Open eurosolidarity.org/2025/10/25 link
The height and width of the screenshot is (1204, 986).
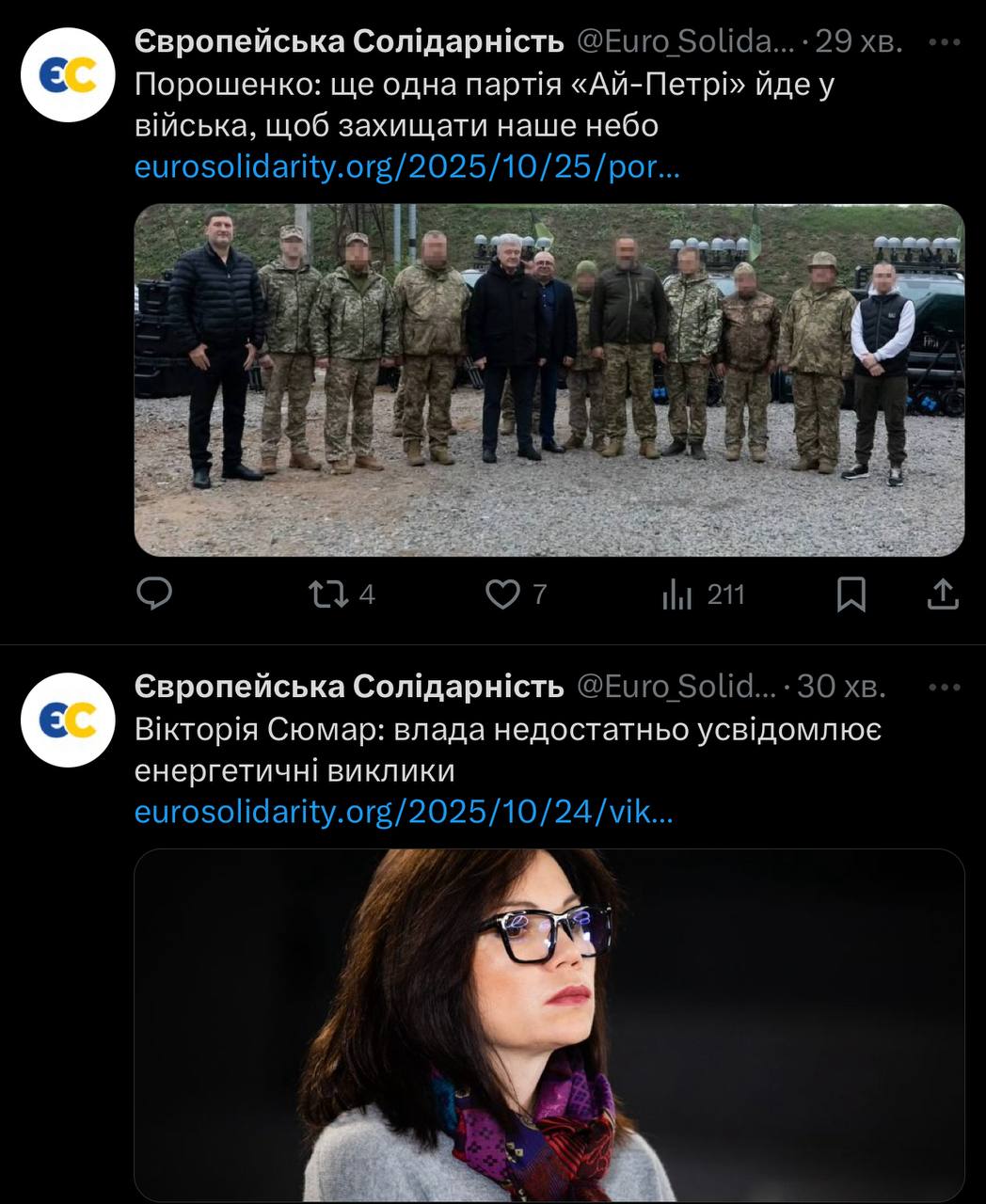(x=406, y=167)
